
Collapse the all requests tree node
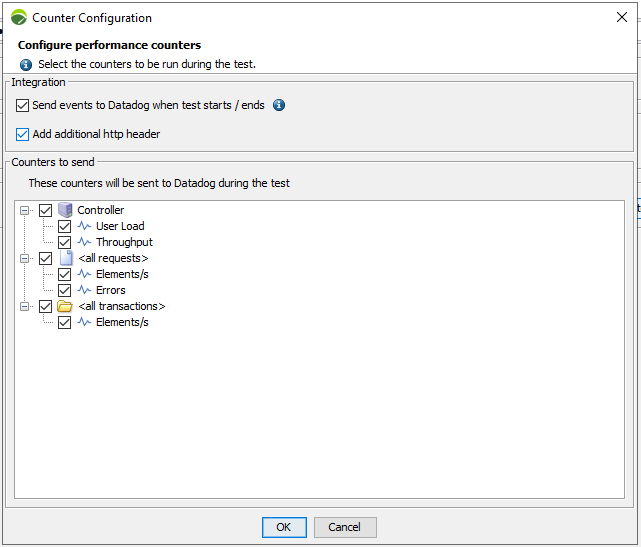click(26, 258)
